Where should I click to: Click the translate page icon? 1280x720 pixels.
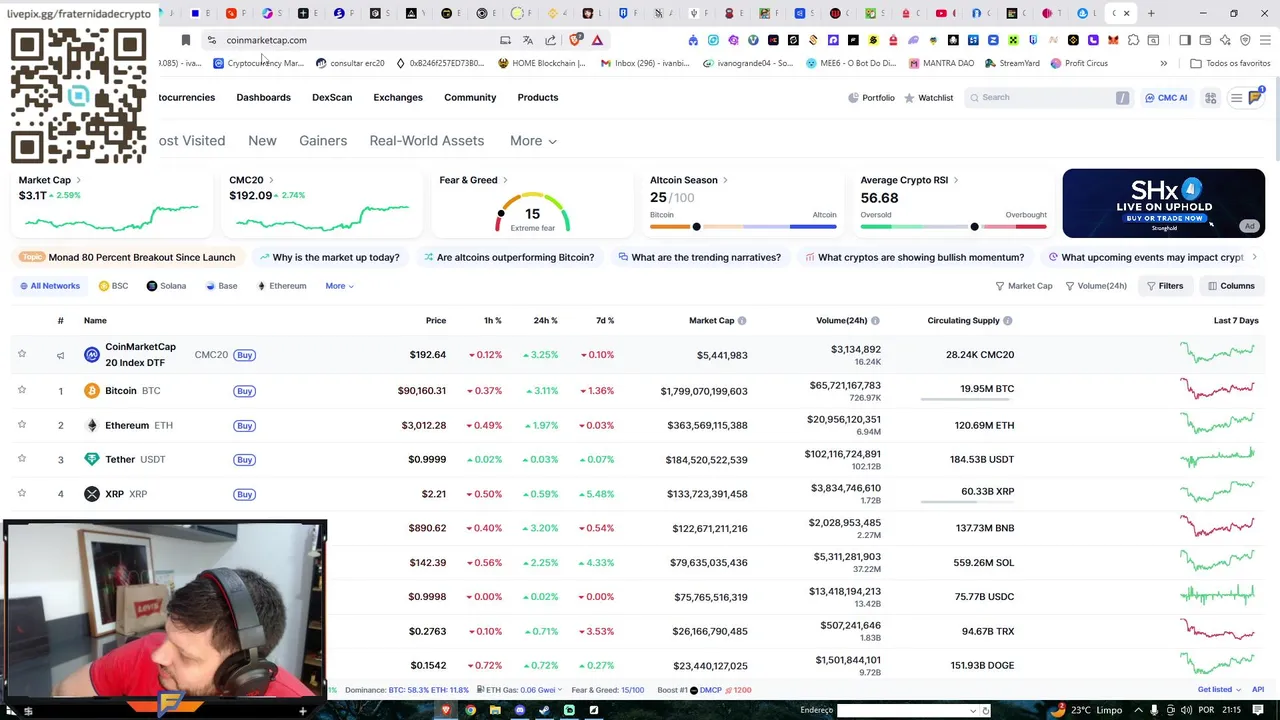tap(528, 40)
